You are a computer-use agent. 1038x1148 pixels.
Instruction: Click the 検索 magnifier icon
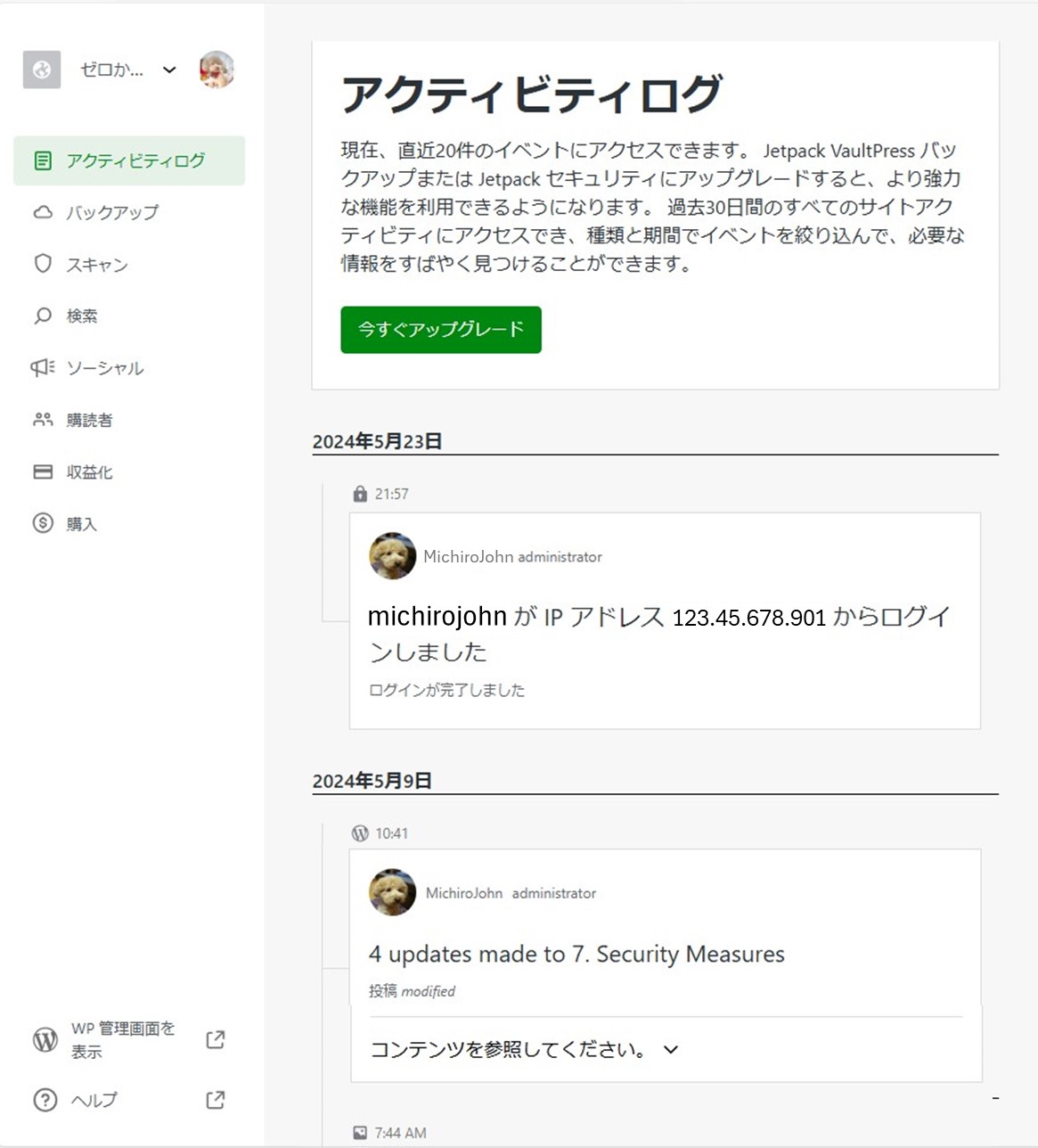pos(43,316)
